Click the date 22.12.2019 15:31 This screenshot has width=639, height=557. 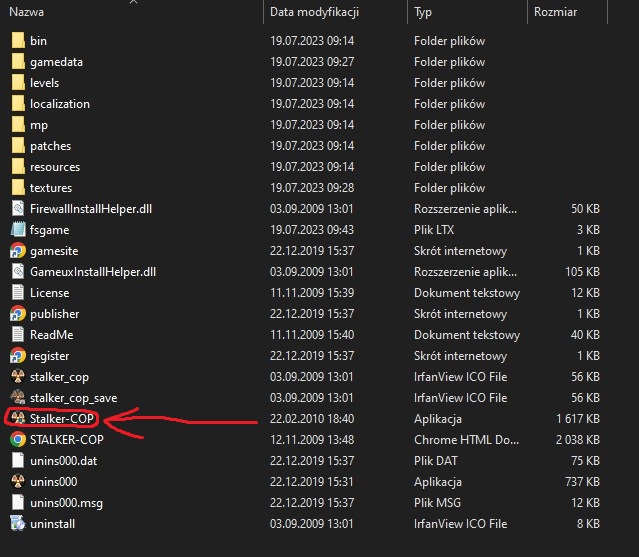point(312,482)
